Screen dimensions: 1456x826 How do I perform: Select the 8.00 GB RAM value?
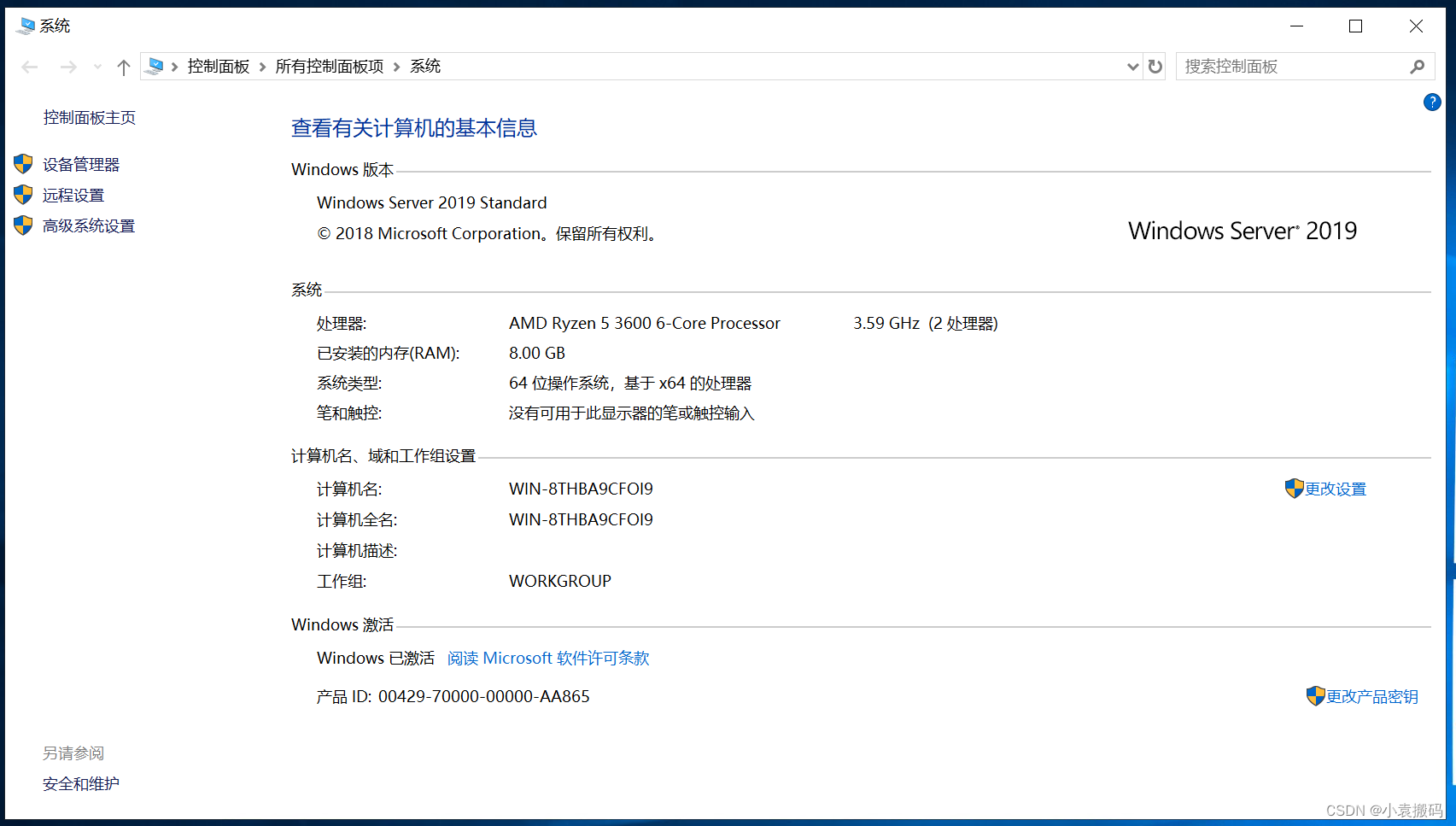pyautogui.click(x=537, y=354)
